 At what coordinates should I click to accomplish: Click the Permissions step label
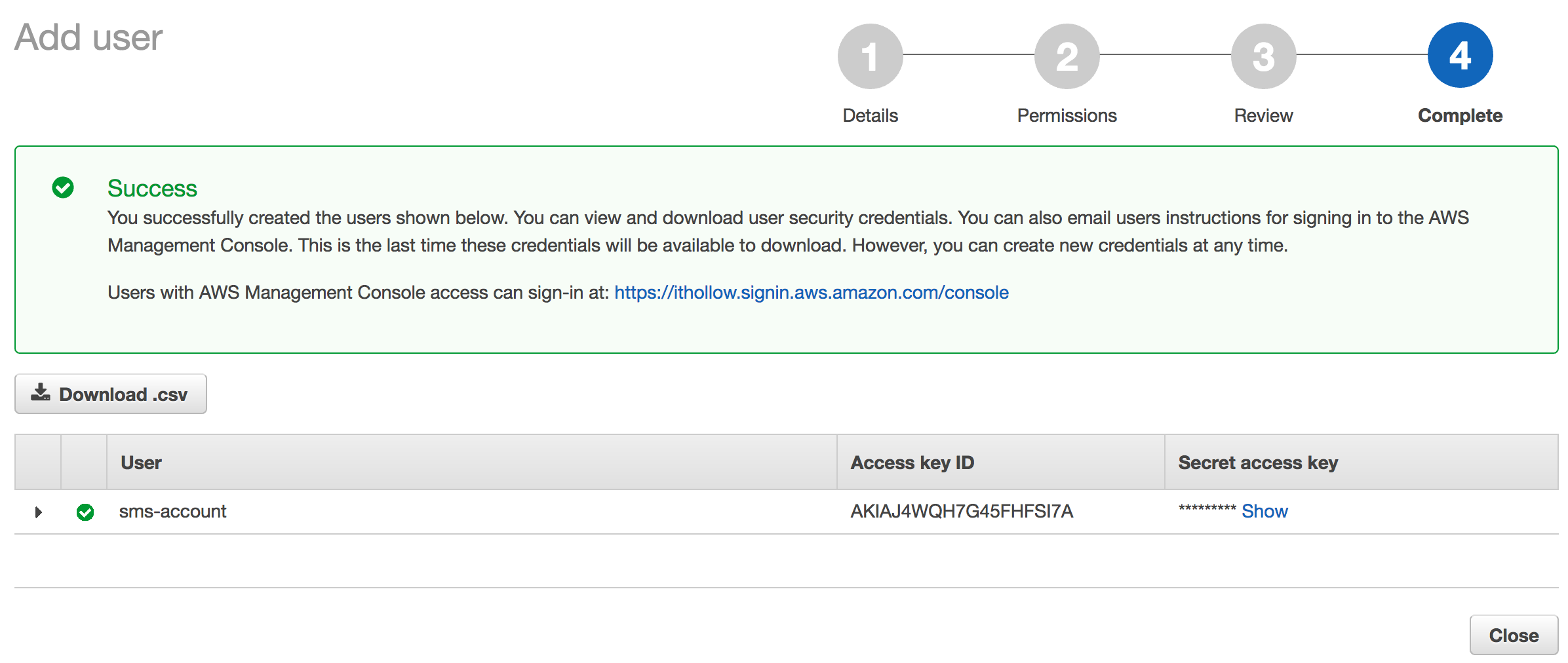coord(1067,116)
